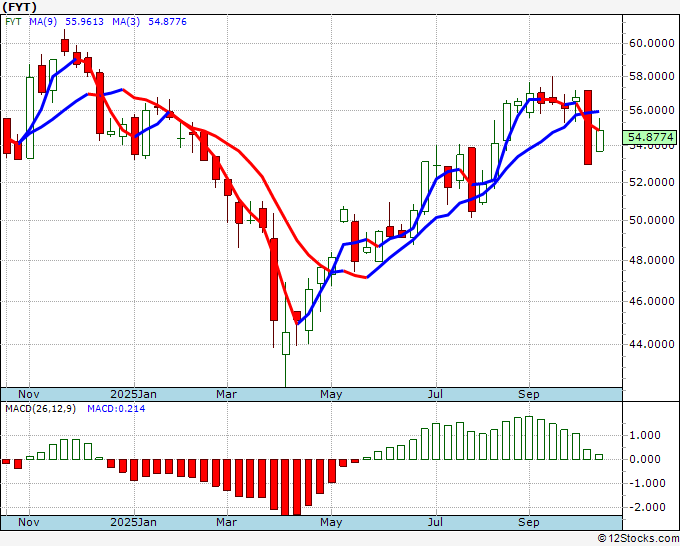
Task: Click the tallest green MACD bar near September
Action: point(529,438)
